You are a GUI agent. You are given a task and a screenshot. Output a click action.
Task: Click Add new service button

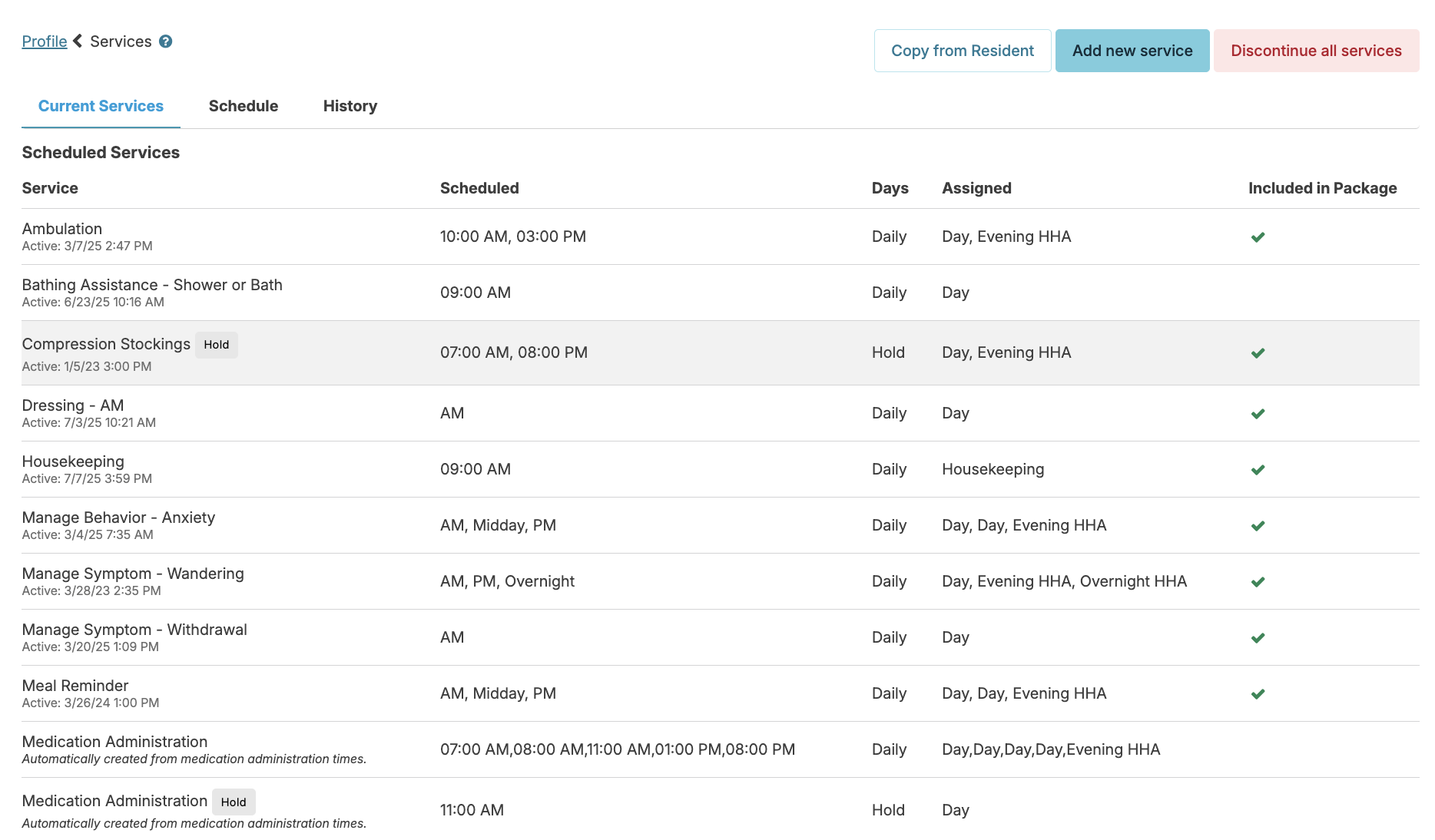(x=1132, y=51)
